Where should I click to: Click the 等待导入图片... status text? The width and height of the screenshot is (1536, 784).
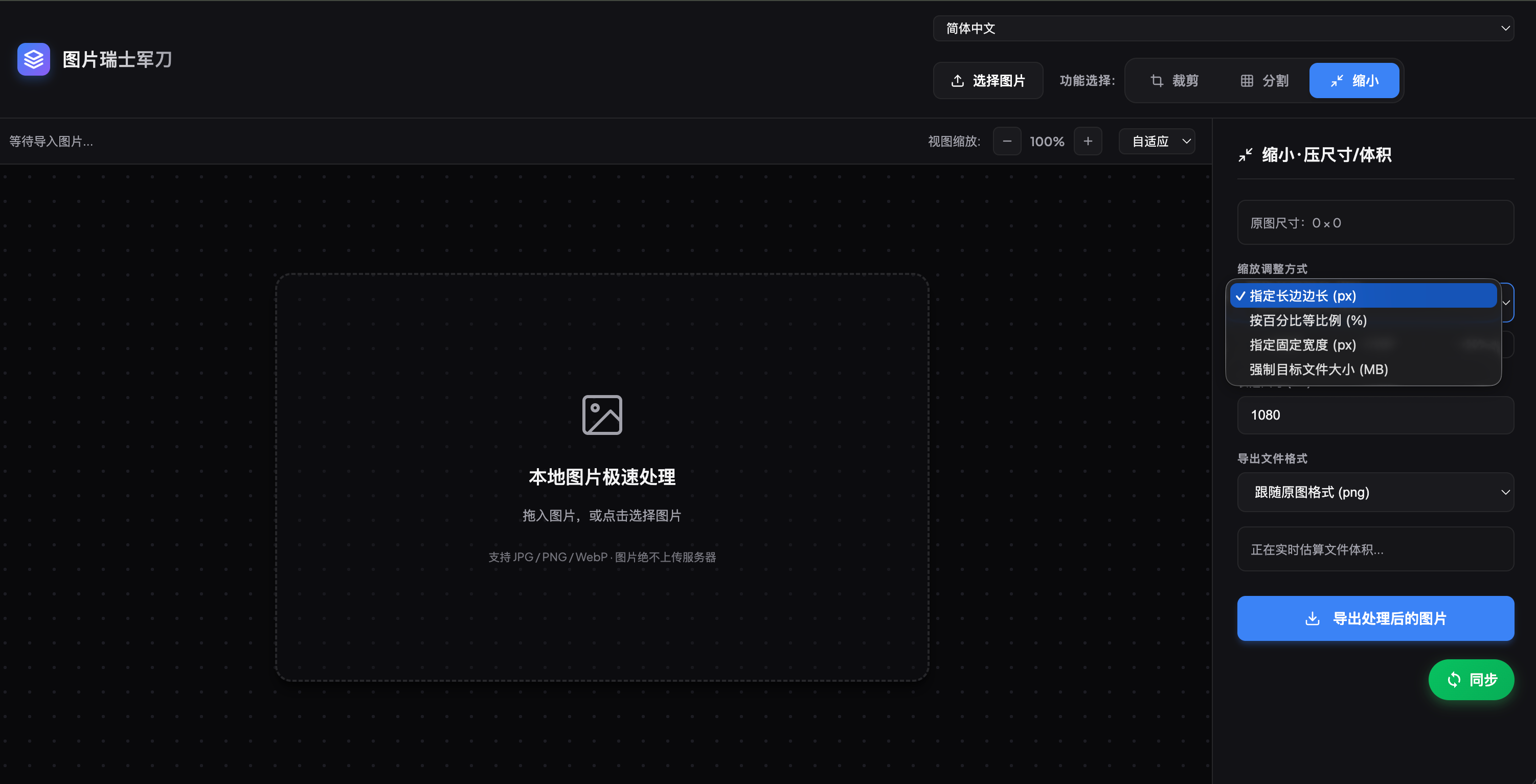pyautogui.click(x=51, y=141)
